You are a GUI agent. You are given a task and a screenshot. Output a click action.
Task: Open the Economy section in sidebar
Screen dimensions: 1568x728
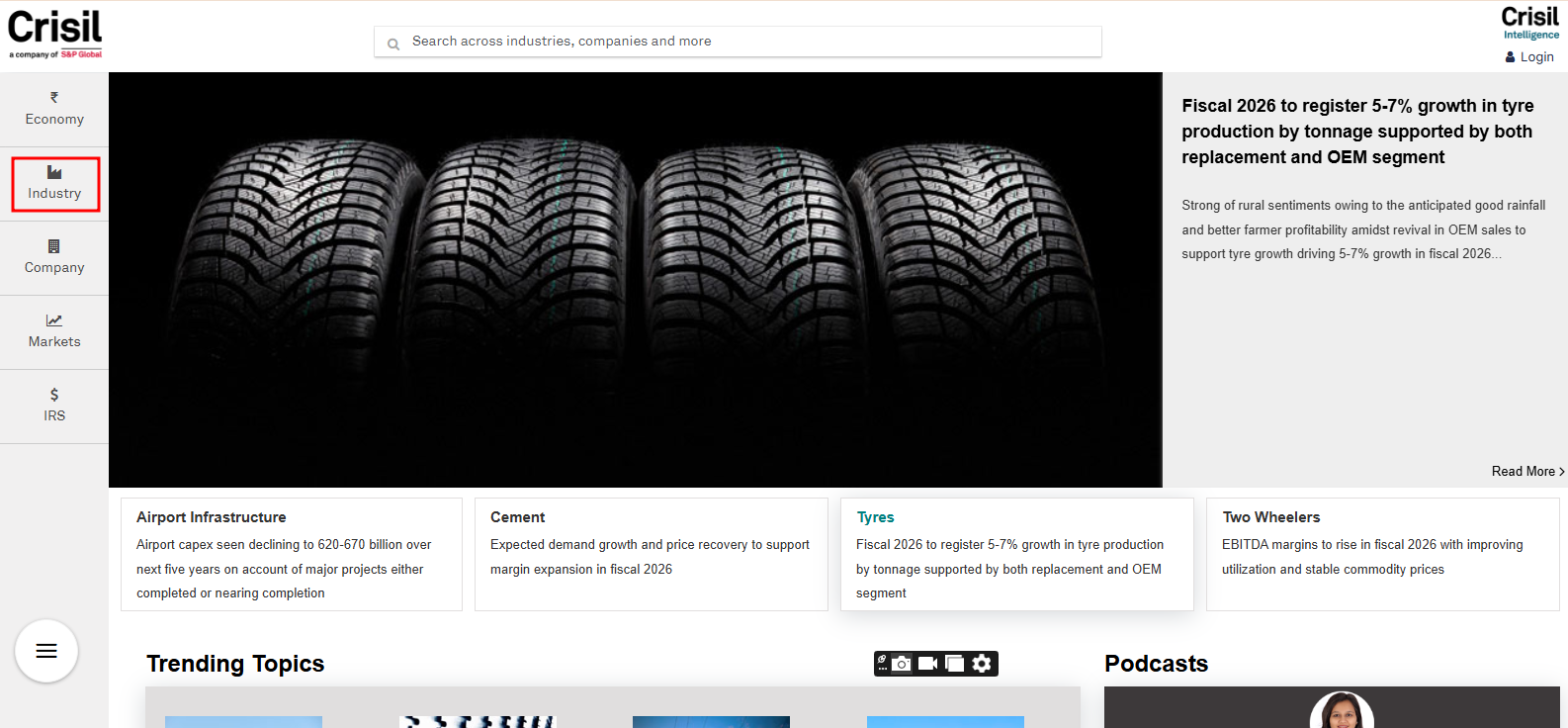54,109
